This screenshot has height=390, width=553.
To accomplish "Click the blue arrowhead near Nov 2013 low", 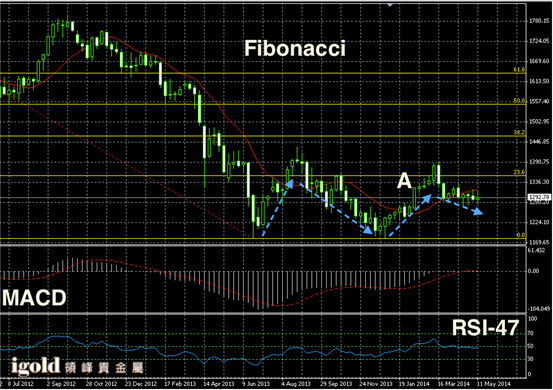I will pyautogui.click(x=368, y=230).
